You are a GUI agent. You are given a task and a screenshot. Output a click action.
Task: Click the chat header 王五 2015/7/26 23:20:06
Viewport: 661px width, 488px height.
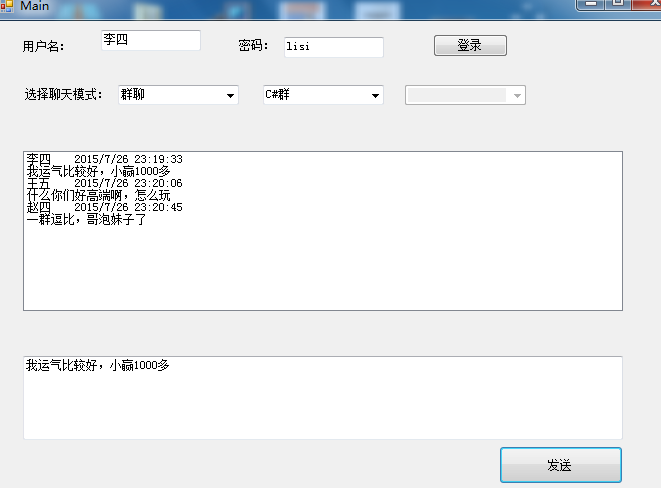pos(105,183)
